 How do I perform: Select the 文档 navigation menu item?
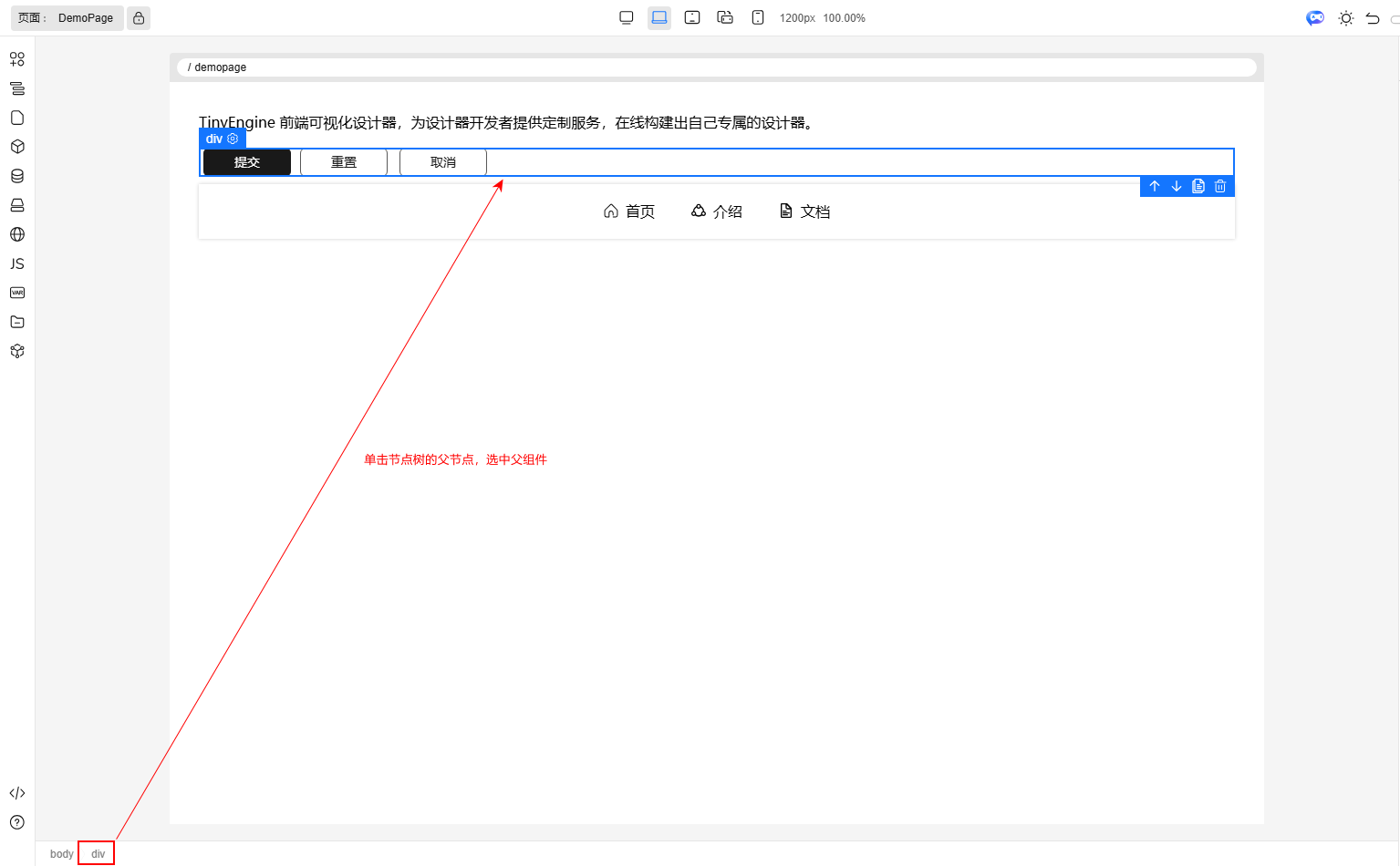(804, 211)
